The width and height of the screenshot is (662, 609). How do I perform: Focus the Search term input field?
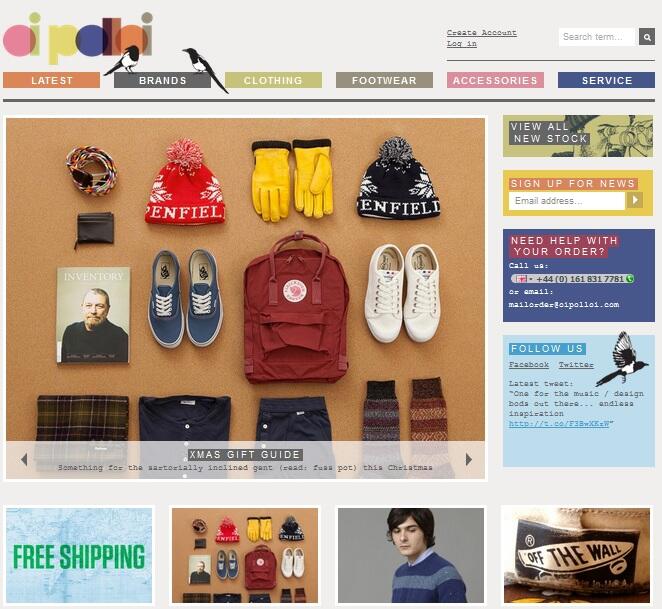tap(597, 37)
